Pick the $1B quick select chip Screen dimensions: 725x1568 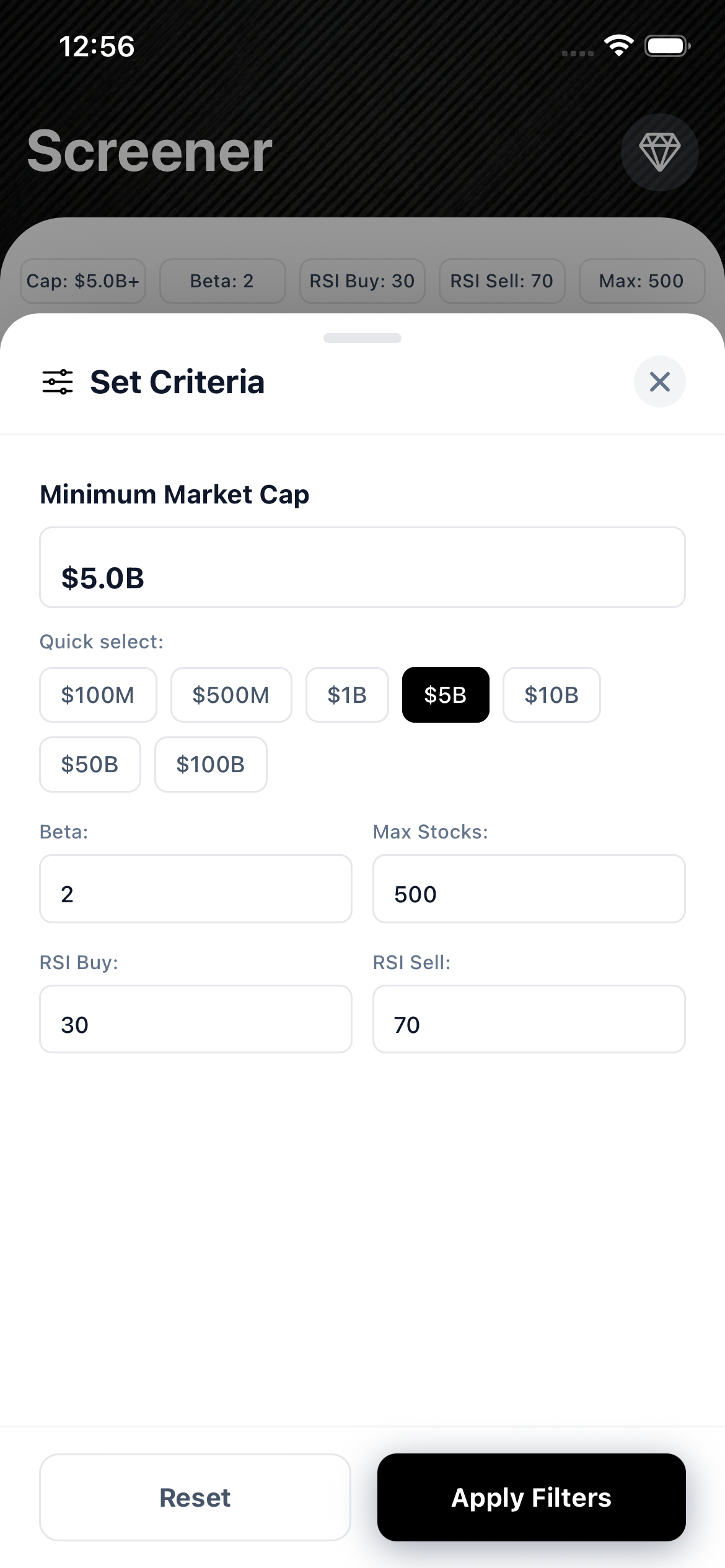pyautogui.click(x=347, y=695)
